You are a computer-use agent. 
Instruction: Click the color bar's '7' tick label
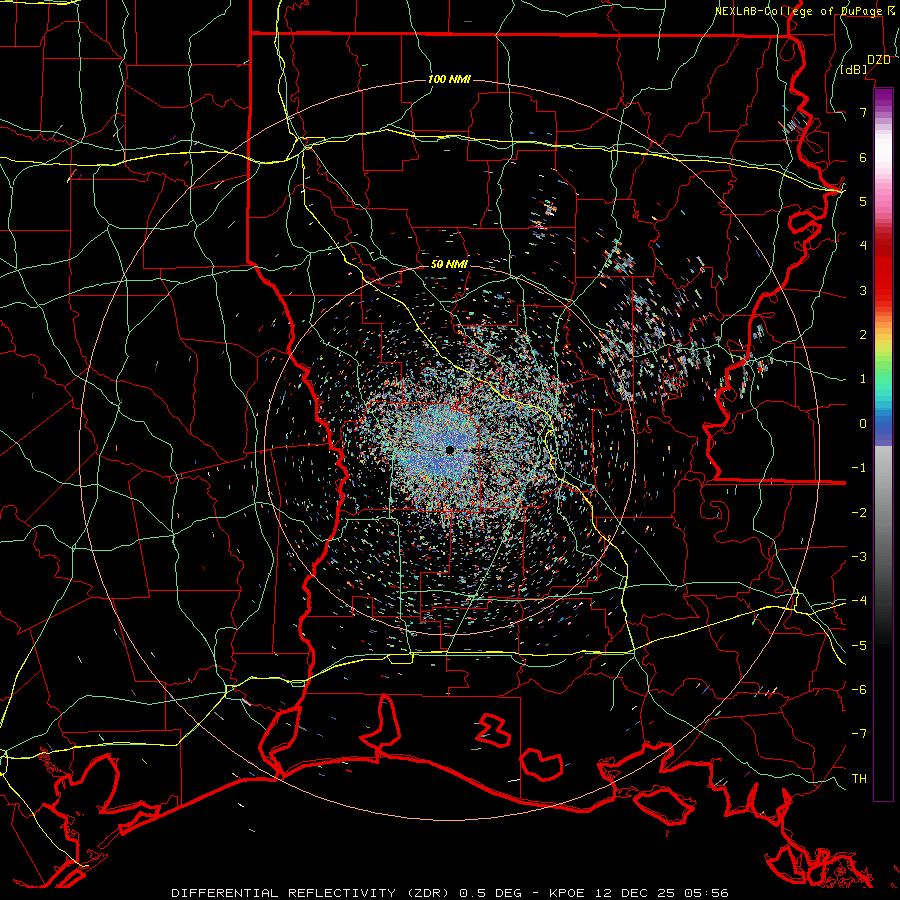(863, 112)
